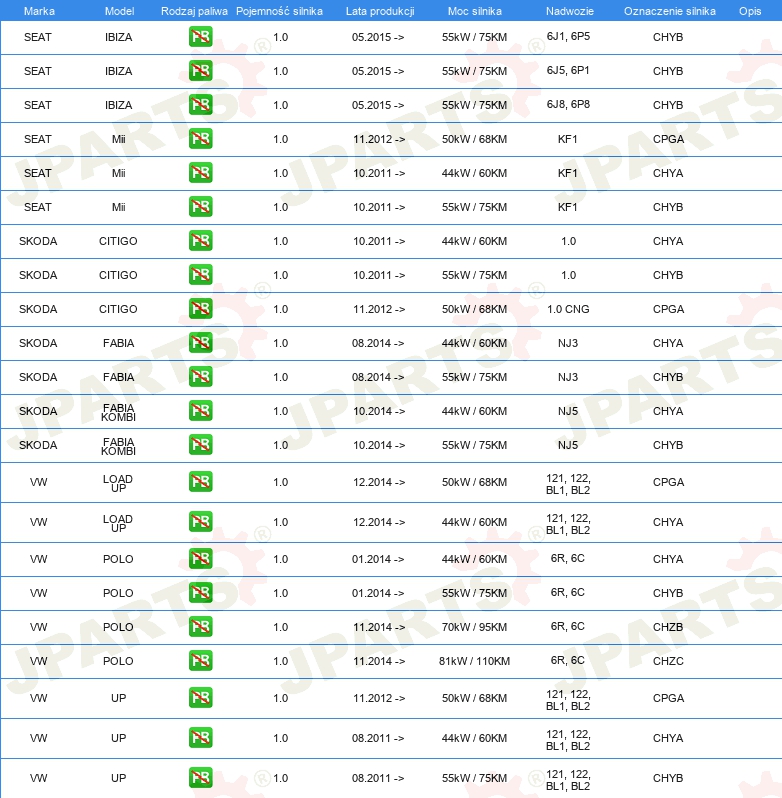Click the Opis column header
782x798 pixels.
click(750, 11)
